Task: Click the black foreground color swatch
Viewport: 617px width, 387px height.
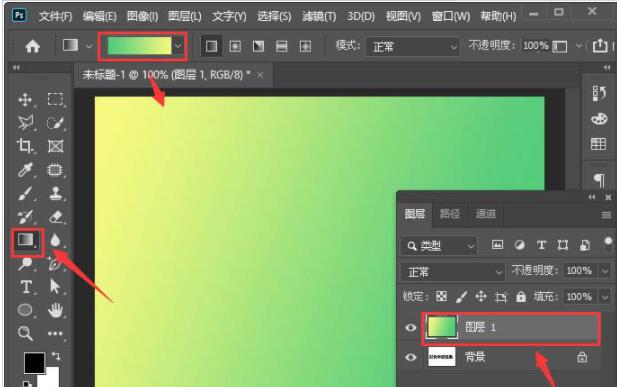Action: pos(34,363)
